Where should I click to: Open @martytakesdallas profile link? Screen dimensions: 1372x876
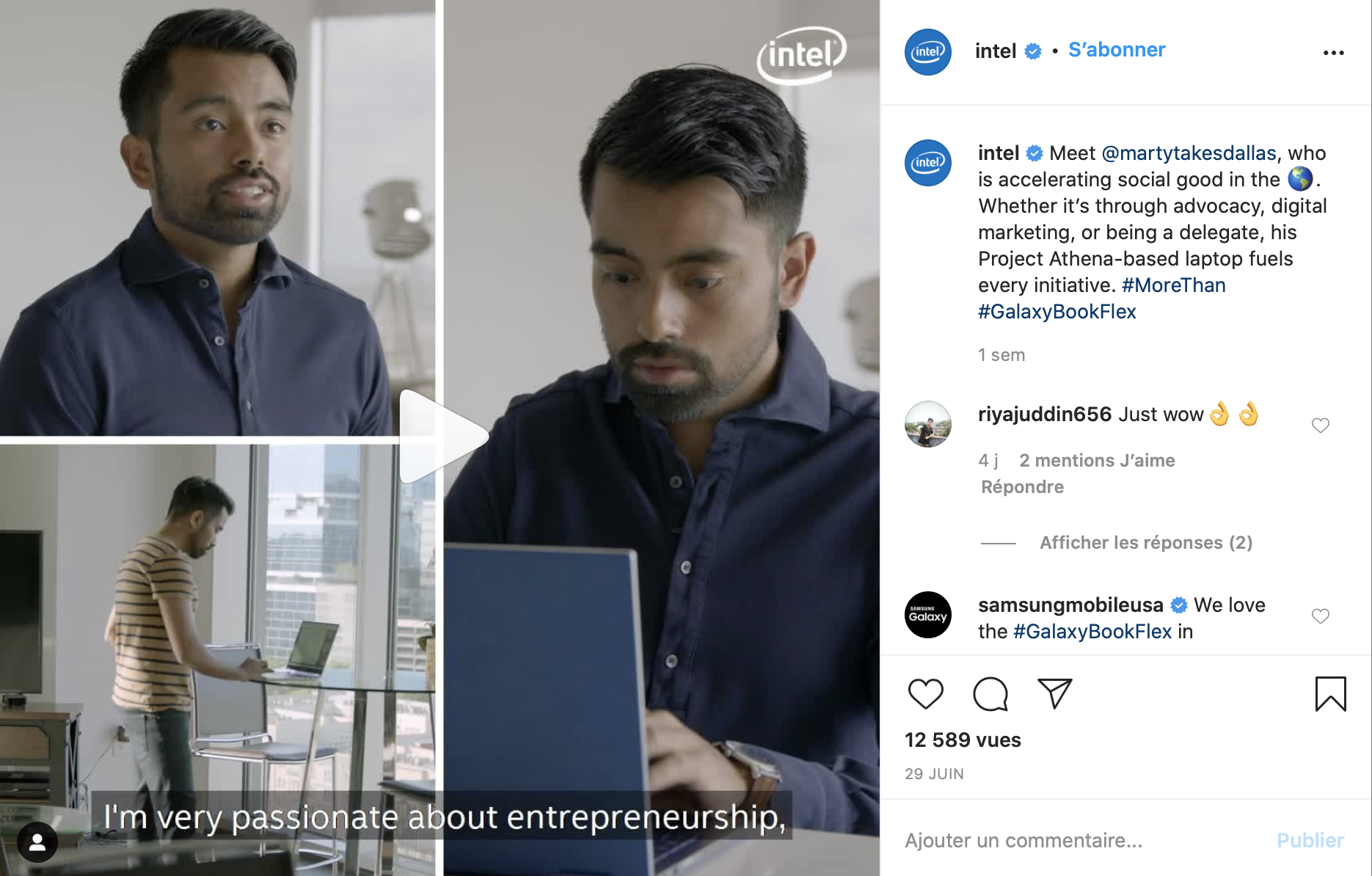[x=1189, y=153]
